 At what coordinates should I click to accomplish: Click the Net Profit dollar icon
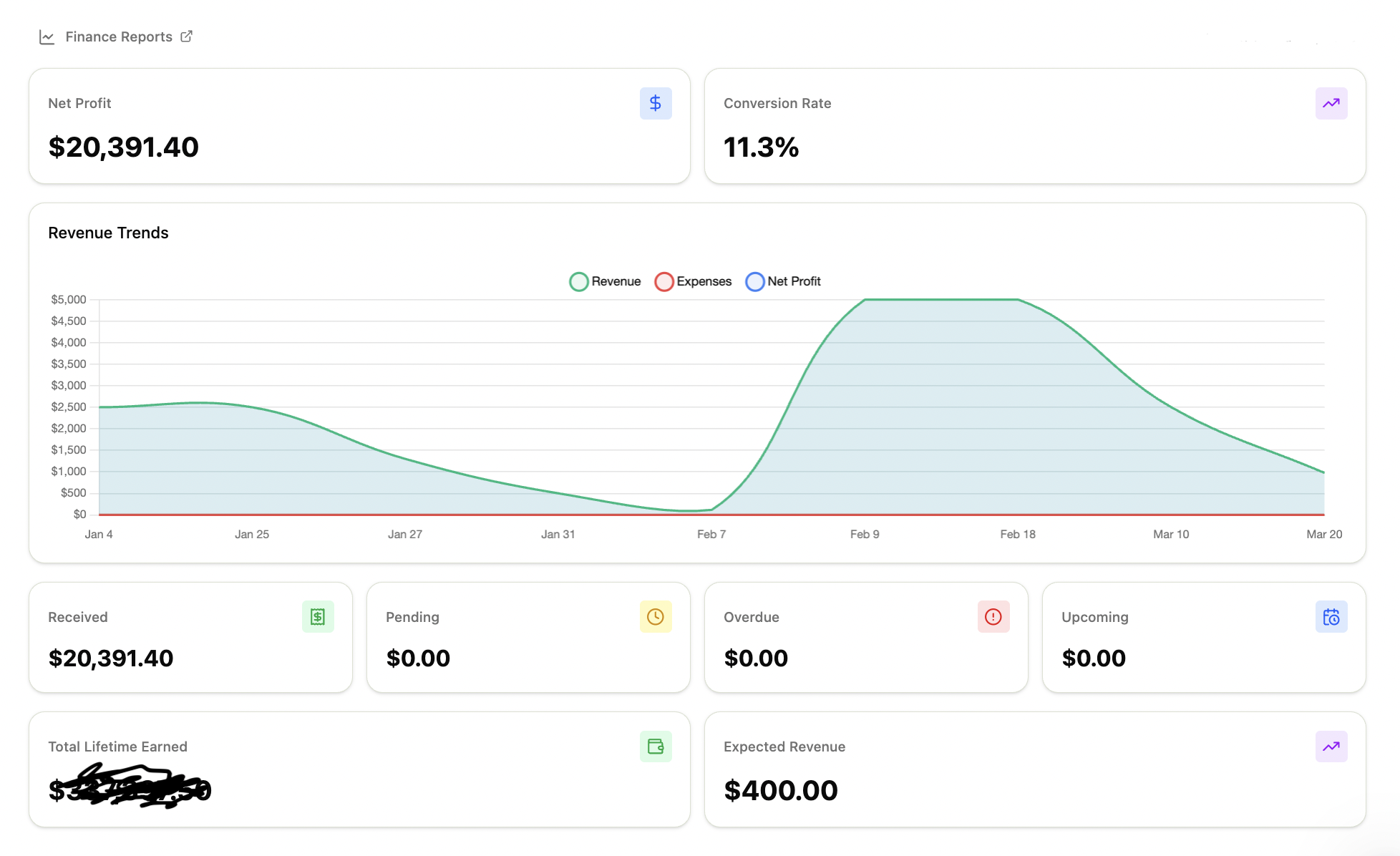[x=655, y=103]
